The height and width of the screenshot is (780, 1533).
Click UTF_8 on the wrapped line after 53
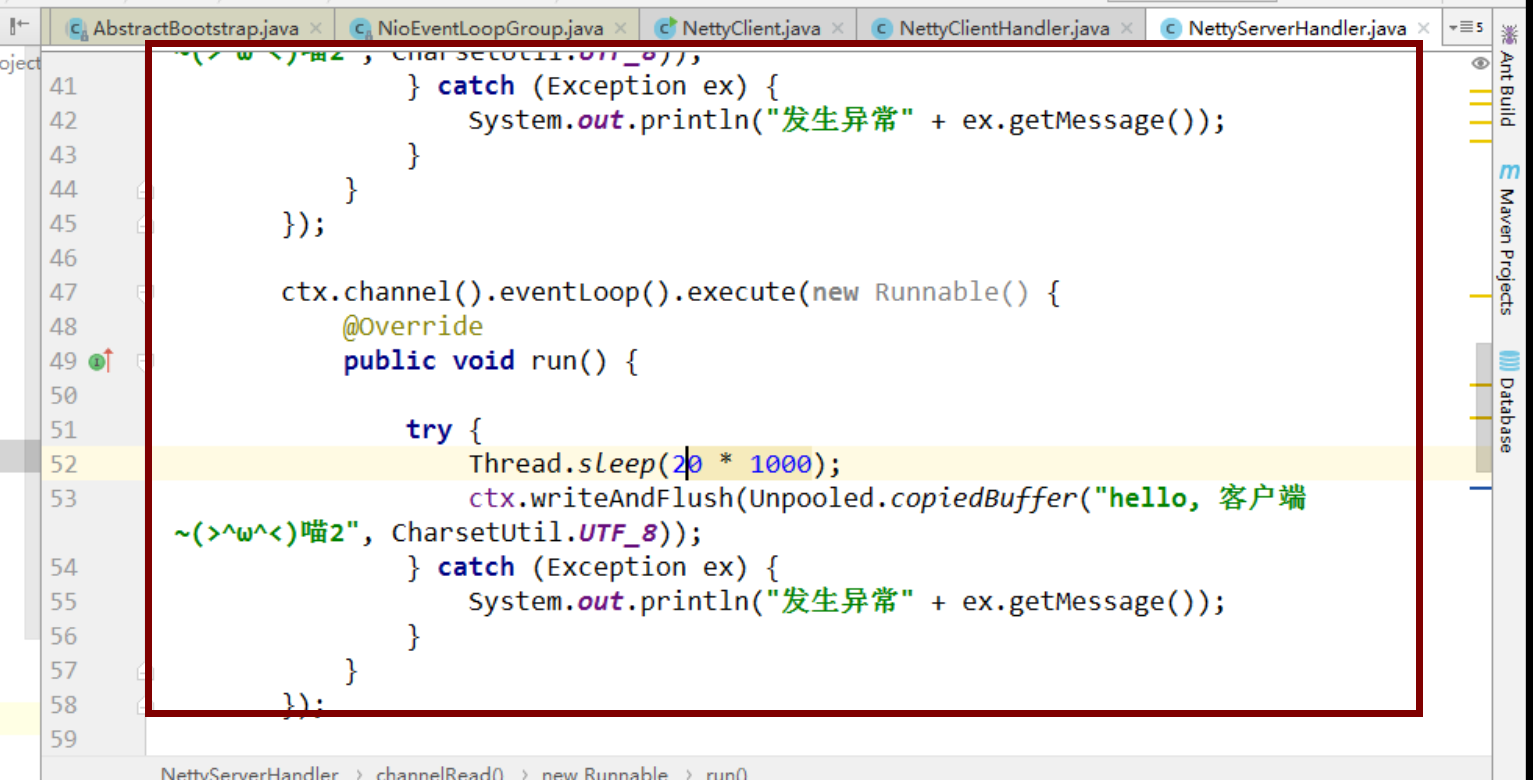(x=618, y=533)
